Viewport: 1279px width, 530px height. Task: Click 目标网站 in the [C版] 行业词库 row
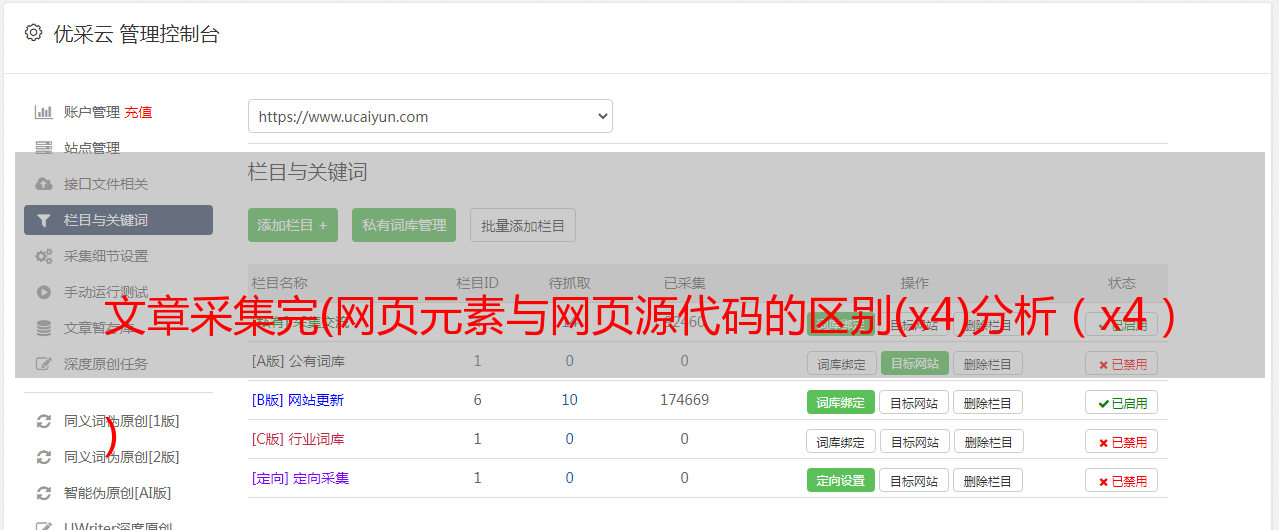pos(914,441)
